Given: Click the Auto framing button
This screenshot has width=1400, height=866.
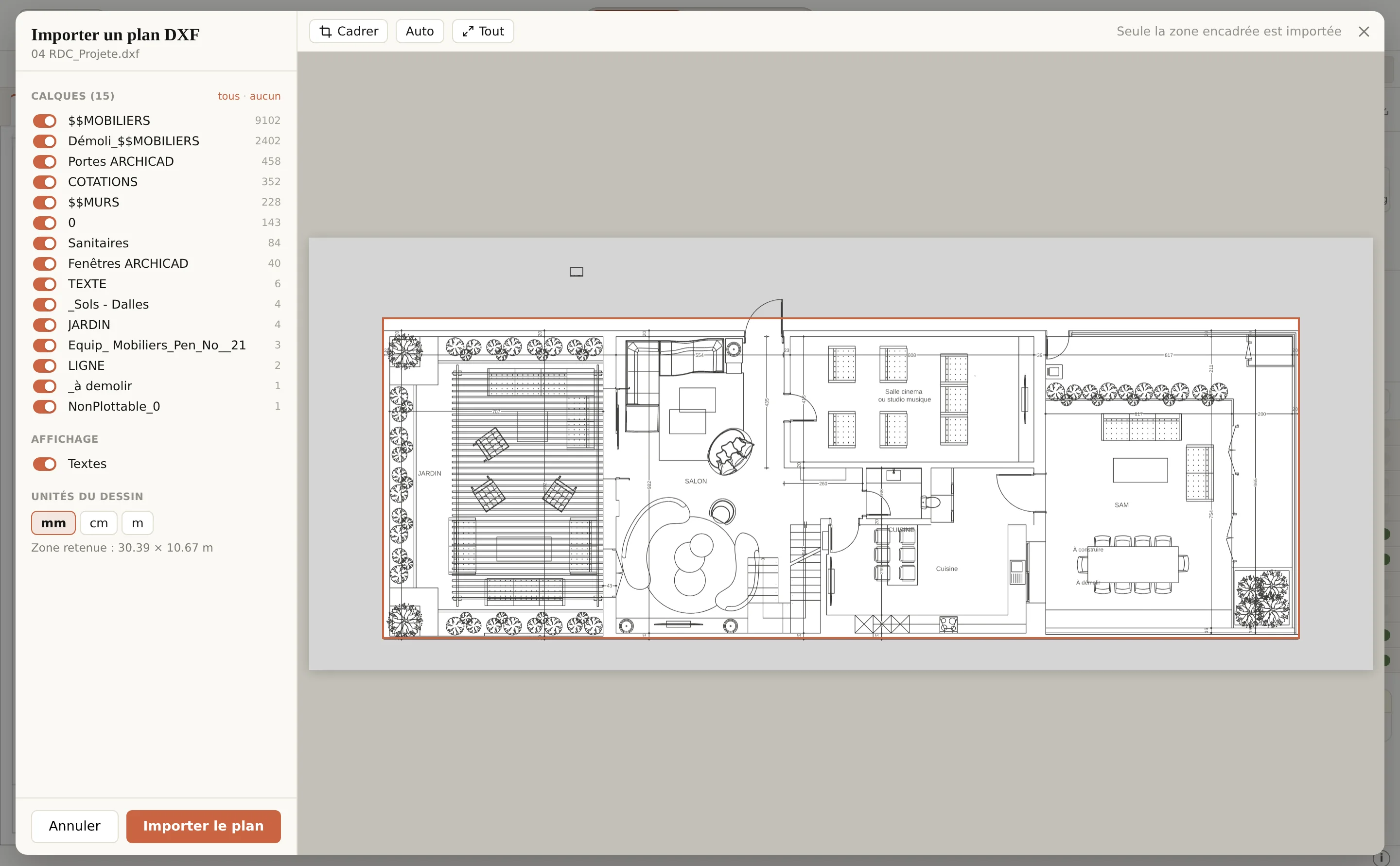Looking at the screenshot, I should click(420, 31).
